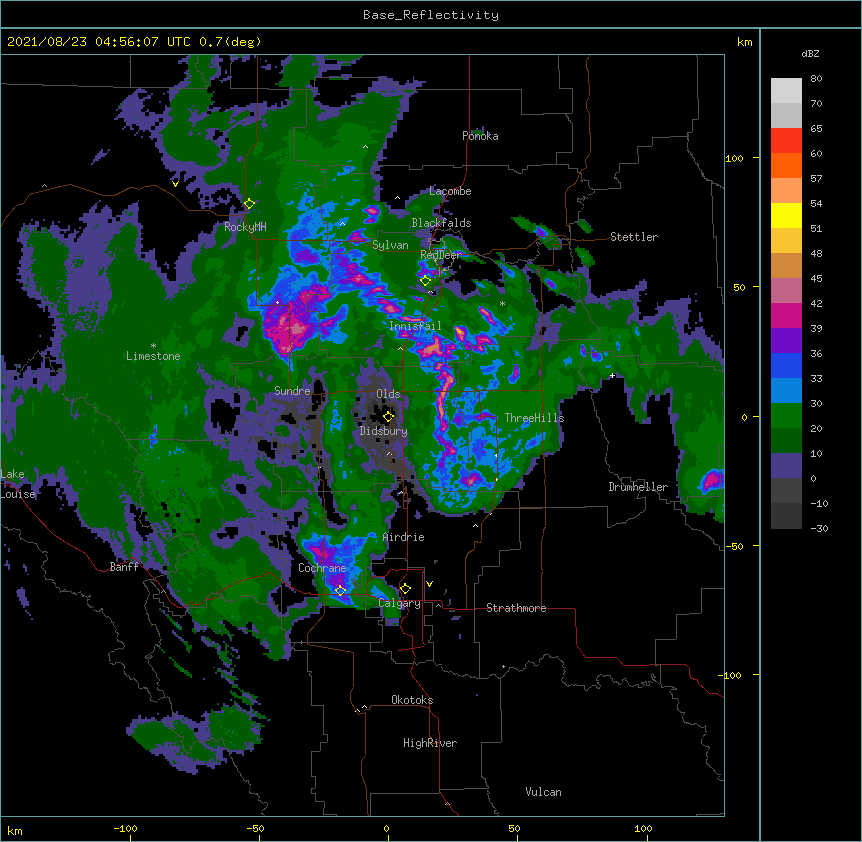
Task: Click the HighRiver town label
Action: 430,743
